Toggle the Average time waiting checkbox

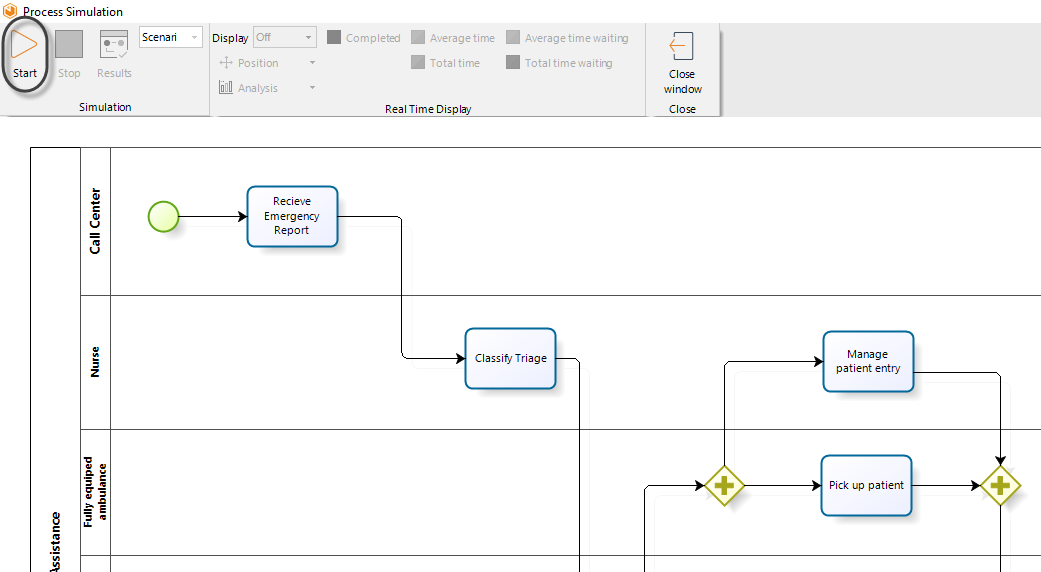point(513,37)
